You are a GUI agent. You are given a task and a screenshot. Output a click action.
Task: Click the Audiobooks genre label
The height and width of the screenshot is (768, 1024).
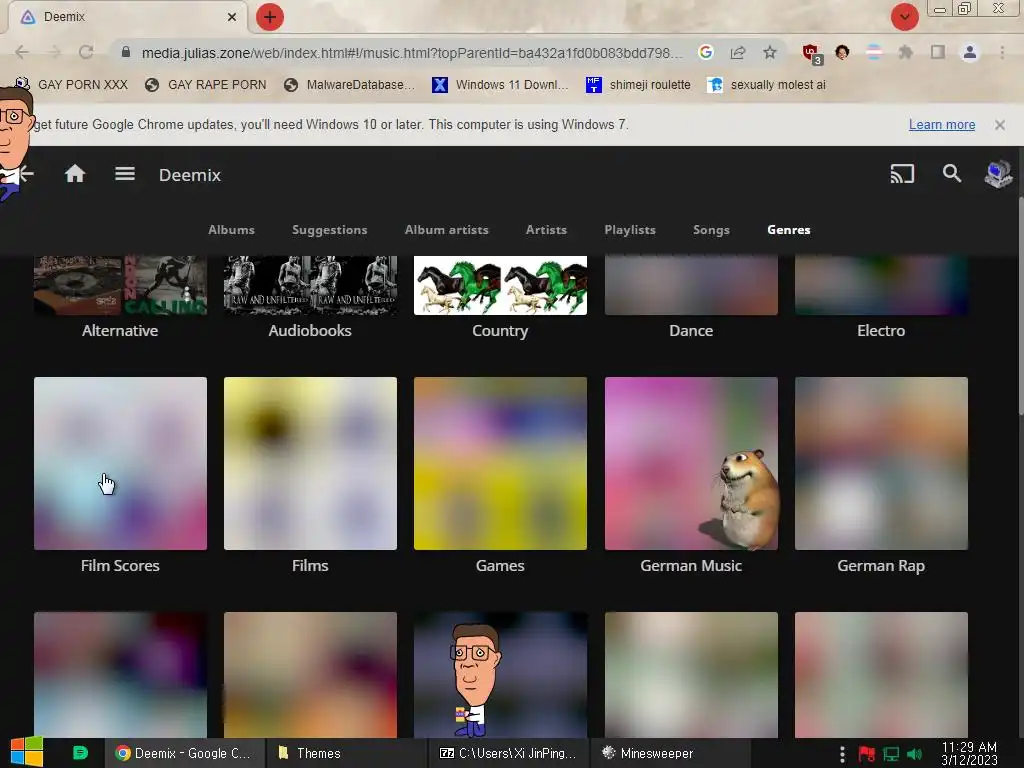click(x=310, y=330)
